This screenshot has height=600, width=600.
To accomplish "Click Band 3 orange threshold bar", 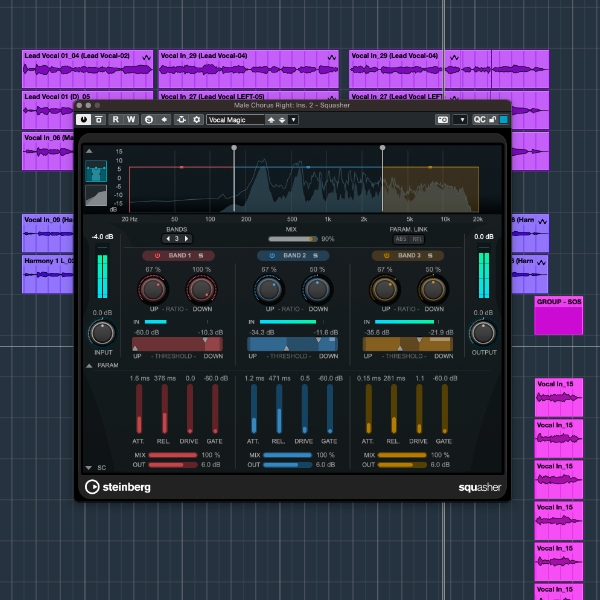I will click(x=408, y=344).
